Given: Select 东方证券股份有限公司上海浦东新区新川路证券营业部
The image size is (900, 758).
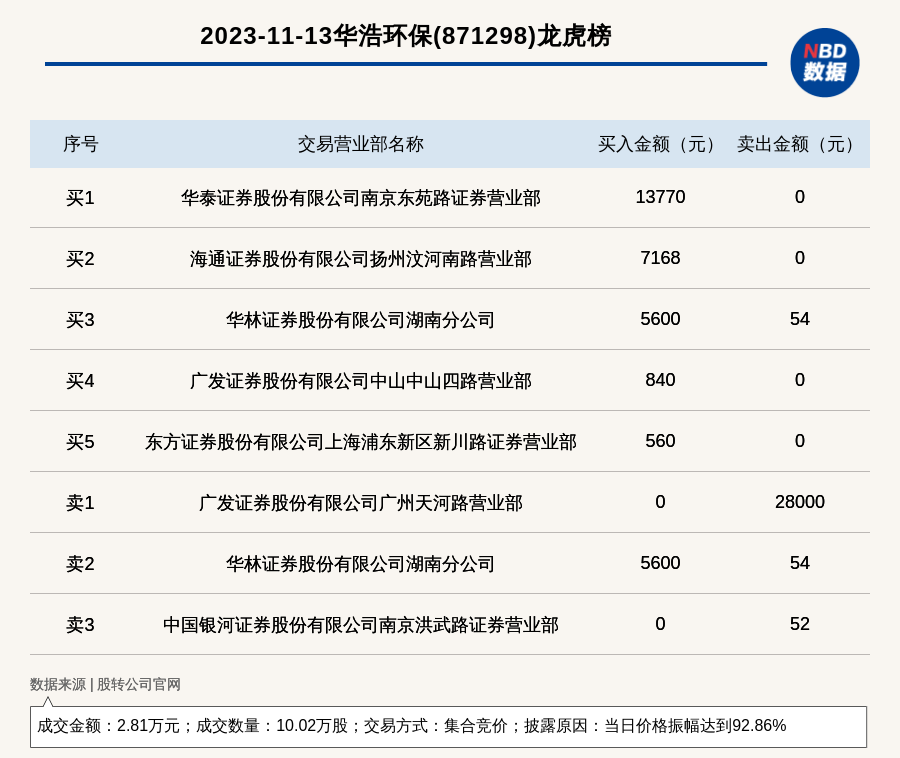Looking at the screenshot, I should pyautogui.click(x=360, y=442).
